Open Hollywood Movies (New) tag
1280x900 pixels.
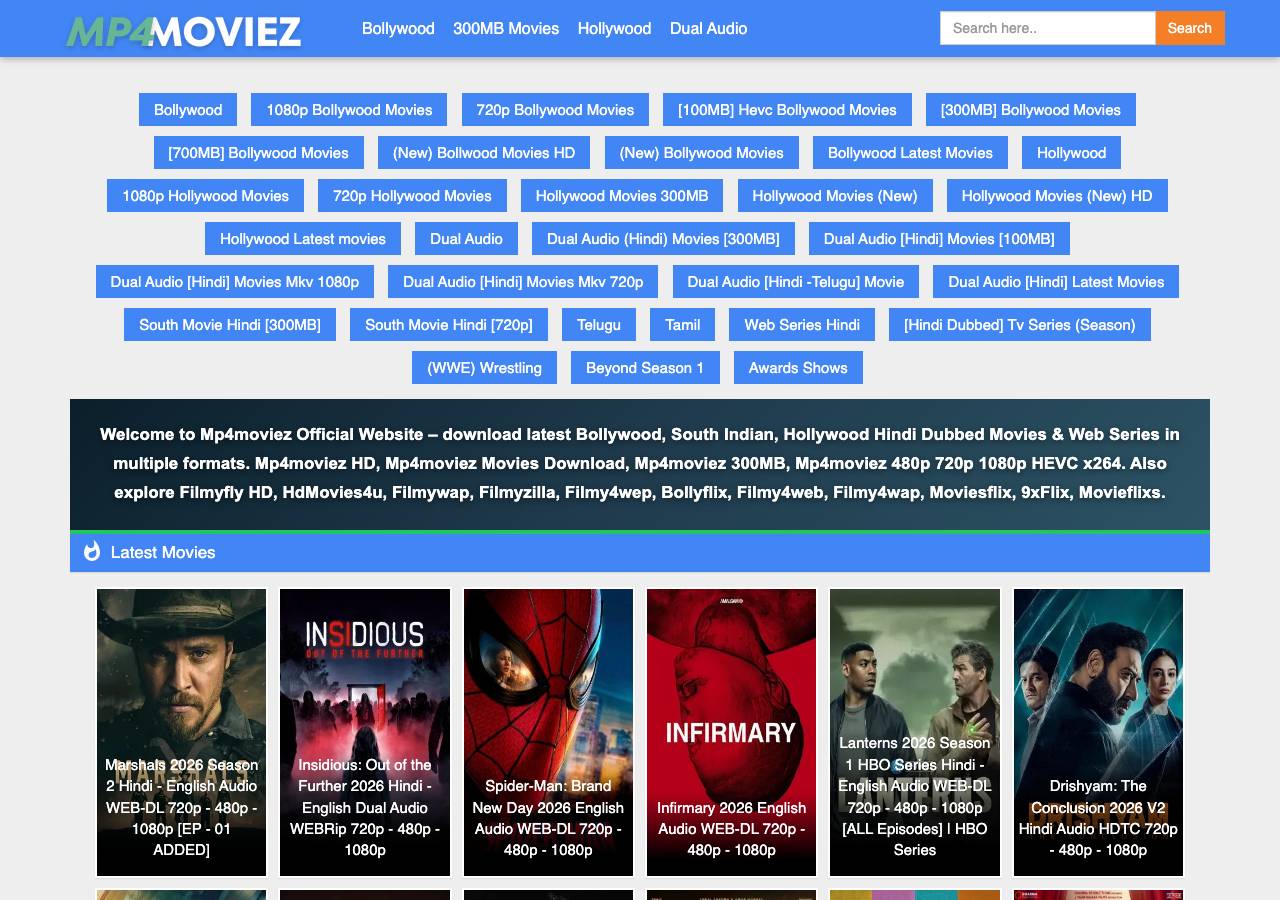click(x=835, y=196)
